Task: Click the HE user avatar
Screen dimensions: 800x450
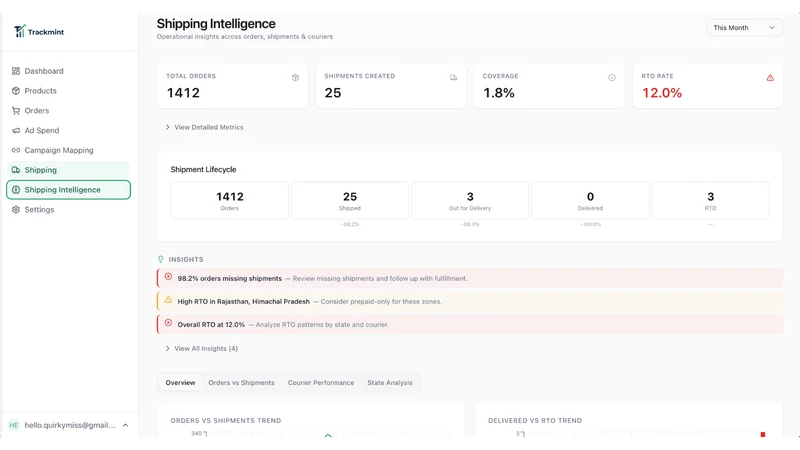Action: coord(14,425)
